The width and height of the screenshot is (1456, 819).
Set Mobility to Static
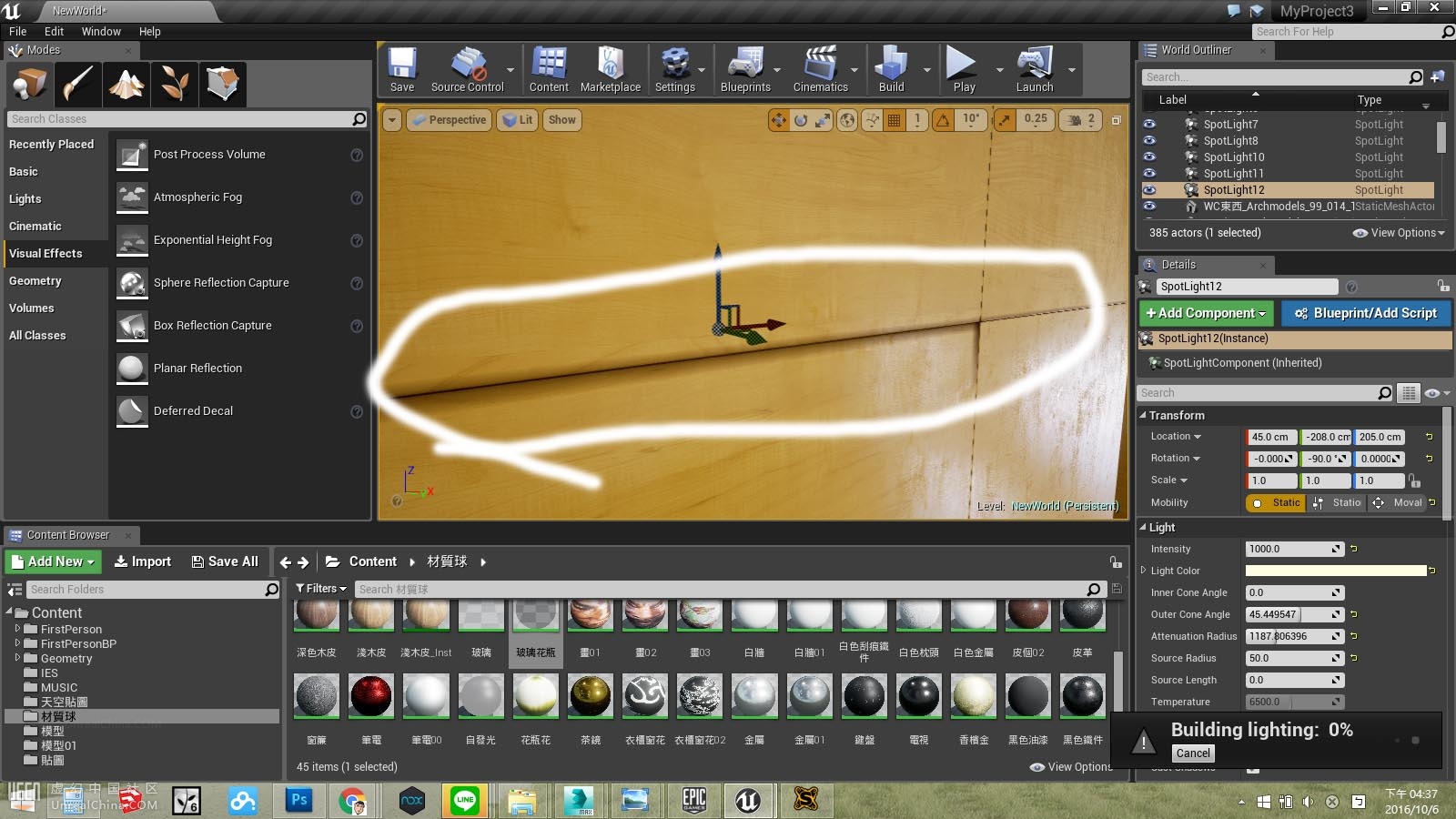pyautogui.click(x=1276, y=502)
